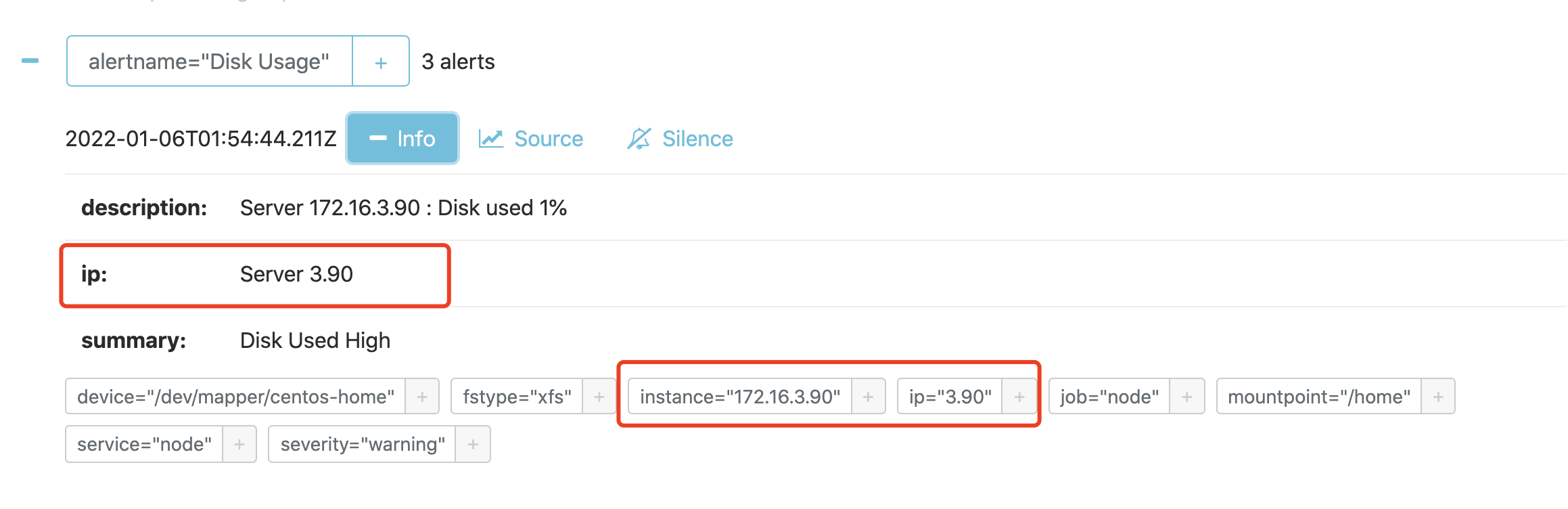Select the instance="172.16.3.90" label

click(740, 397)
